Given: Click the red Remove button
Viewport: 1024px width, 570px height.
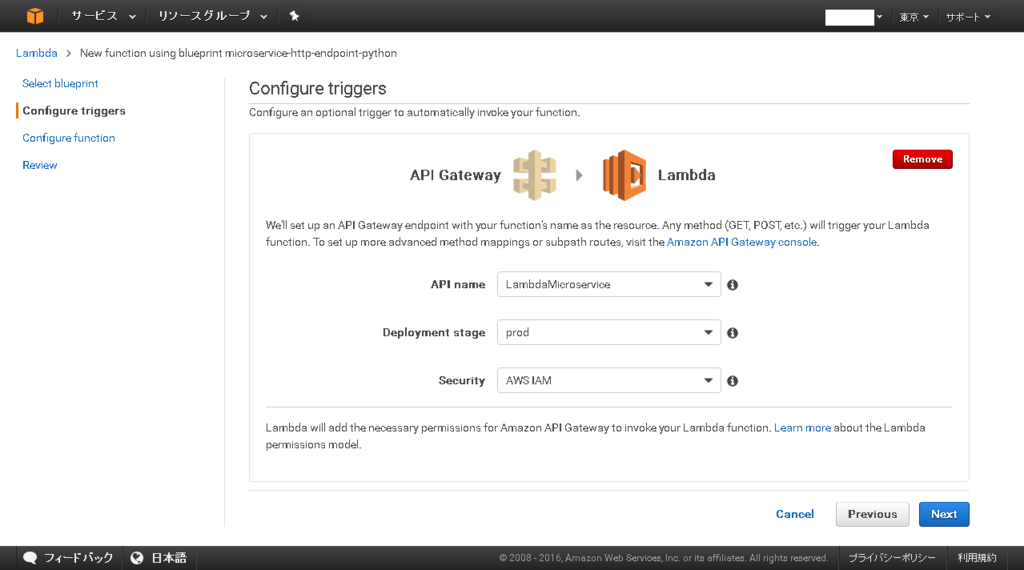Looking at the screenshot, I should click(922, 159).
